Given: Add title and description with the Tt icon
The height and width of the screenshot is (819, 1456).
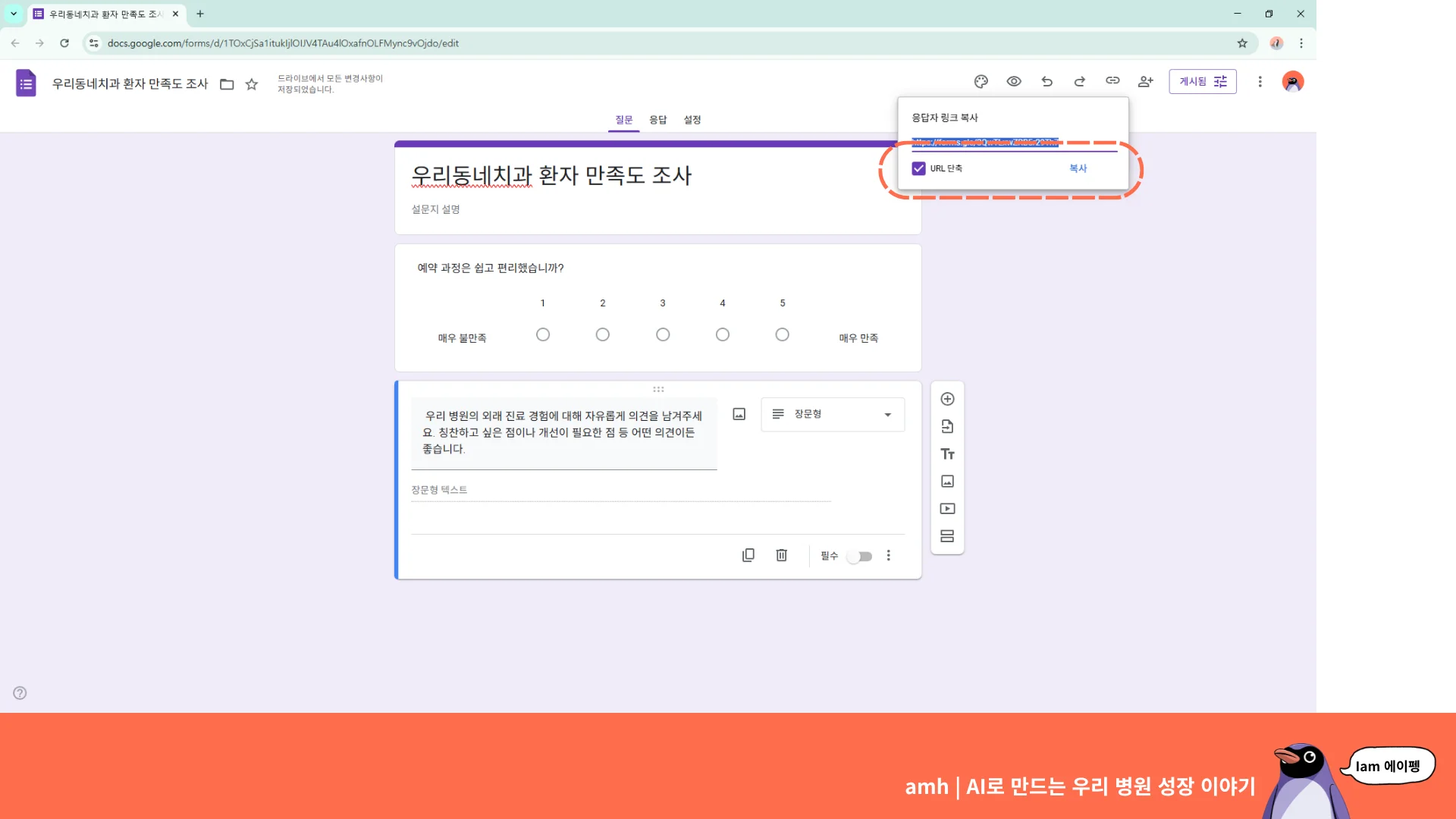Looking at the screenshot, I should pos(947,453).
